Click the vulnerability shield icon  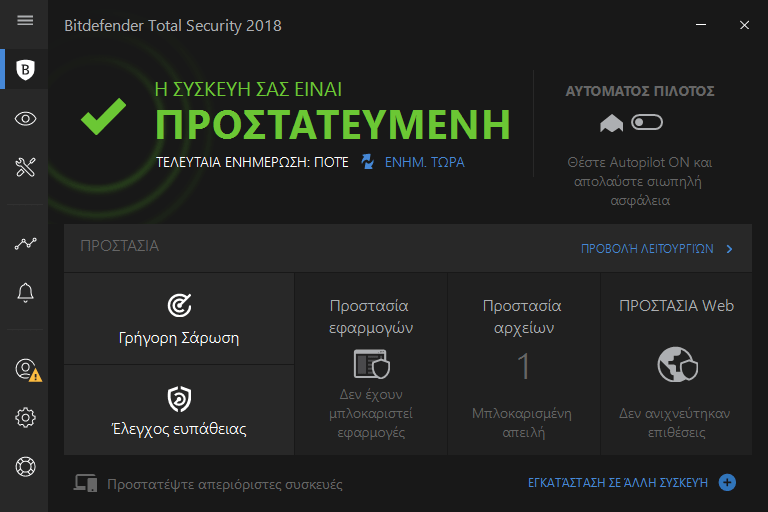coord(179,398)
